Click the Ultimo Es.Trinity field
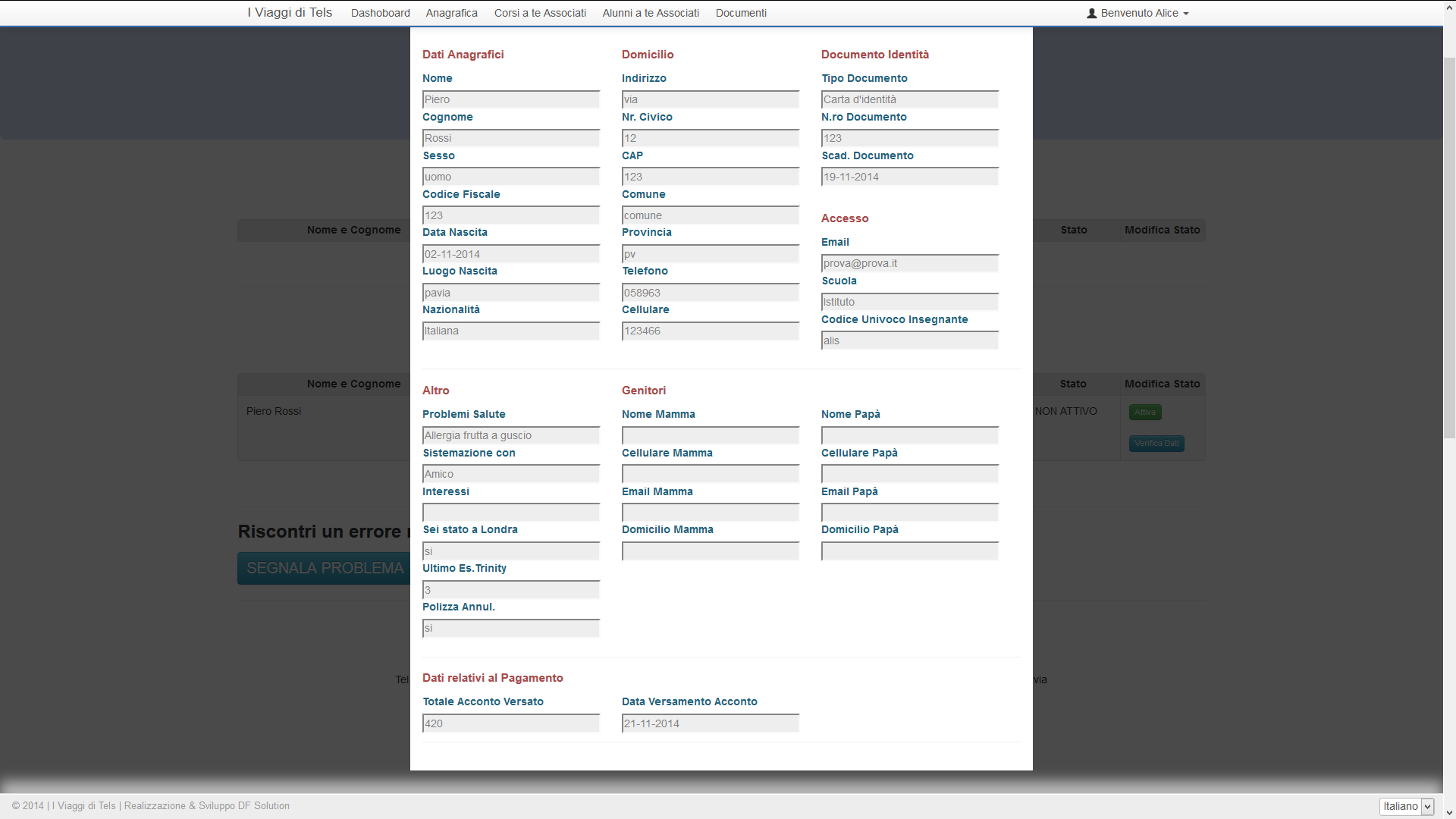Image resolution: width=1456 pixels, height=819 pixels. point(510,590)
